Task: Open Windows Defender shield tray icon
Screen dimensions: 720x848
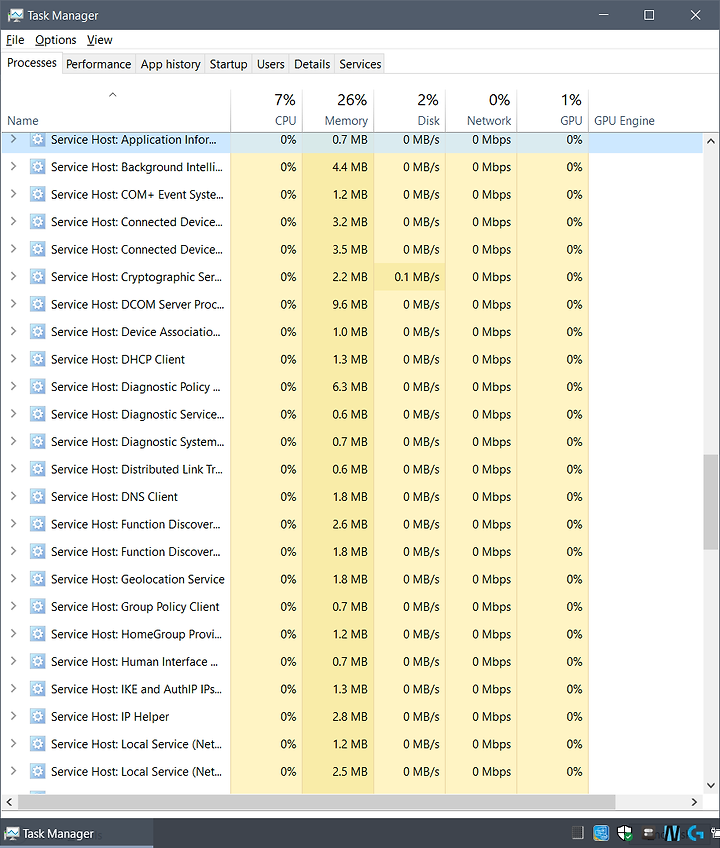Action: click(x=625, y=833)
